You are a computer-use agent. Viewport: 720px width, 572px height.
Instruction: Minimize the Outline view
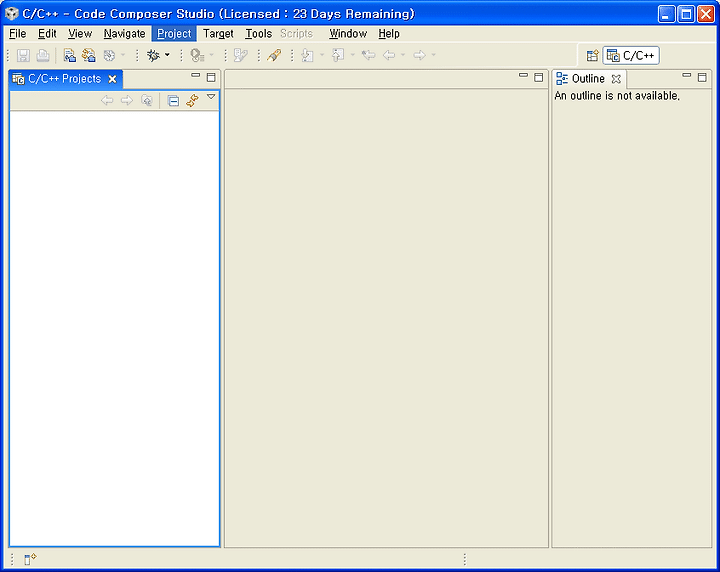point(686,75)
